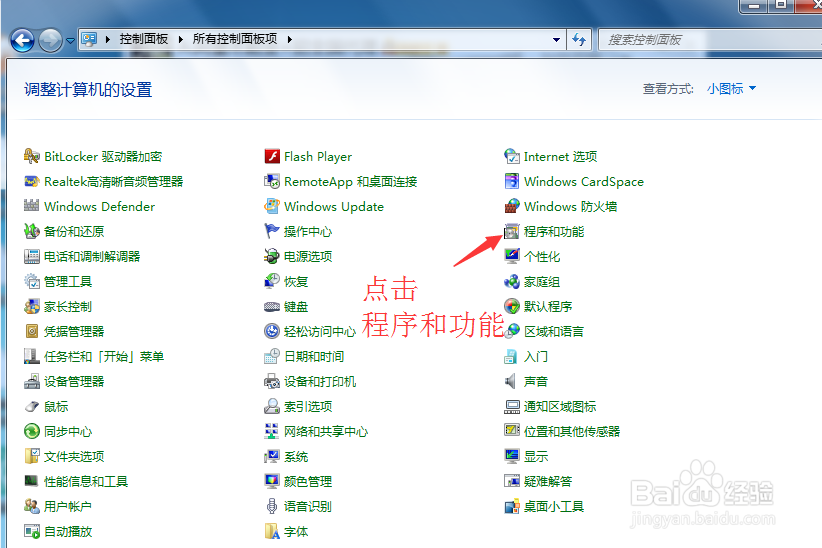
Task: Click the Realtek HD audio manager icon
Action: (32, 181)
